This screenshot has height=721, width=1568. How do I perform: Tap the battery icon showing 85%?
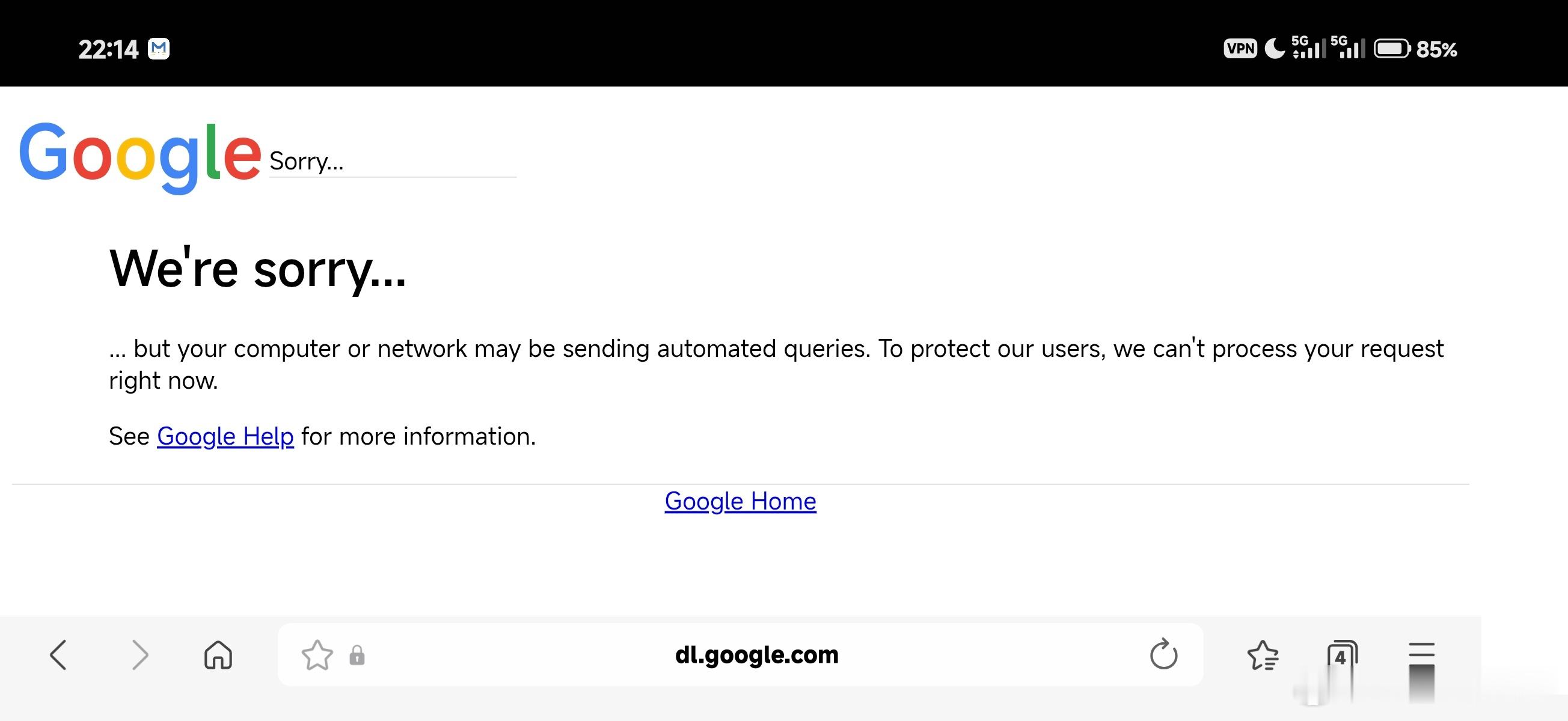1391,49
